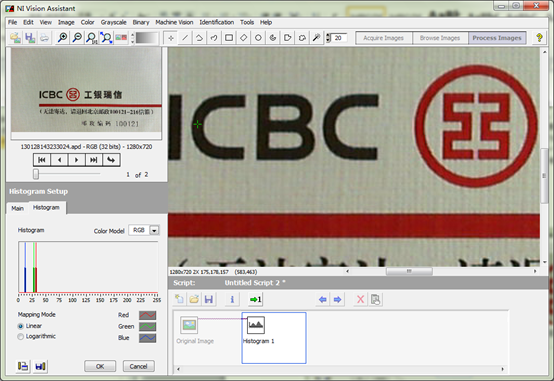Click the Run Once green arrow button
554x381 pixels.
tap(255, 299)
